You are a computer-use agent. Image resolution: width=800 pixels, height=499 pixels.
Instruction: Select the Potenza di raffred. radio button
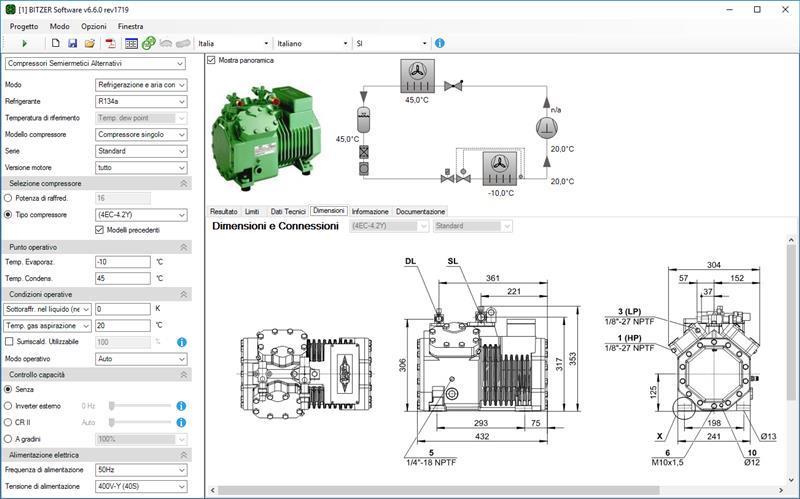tap(8, 198)
